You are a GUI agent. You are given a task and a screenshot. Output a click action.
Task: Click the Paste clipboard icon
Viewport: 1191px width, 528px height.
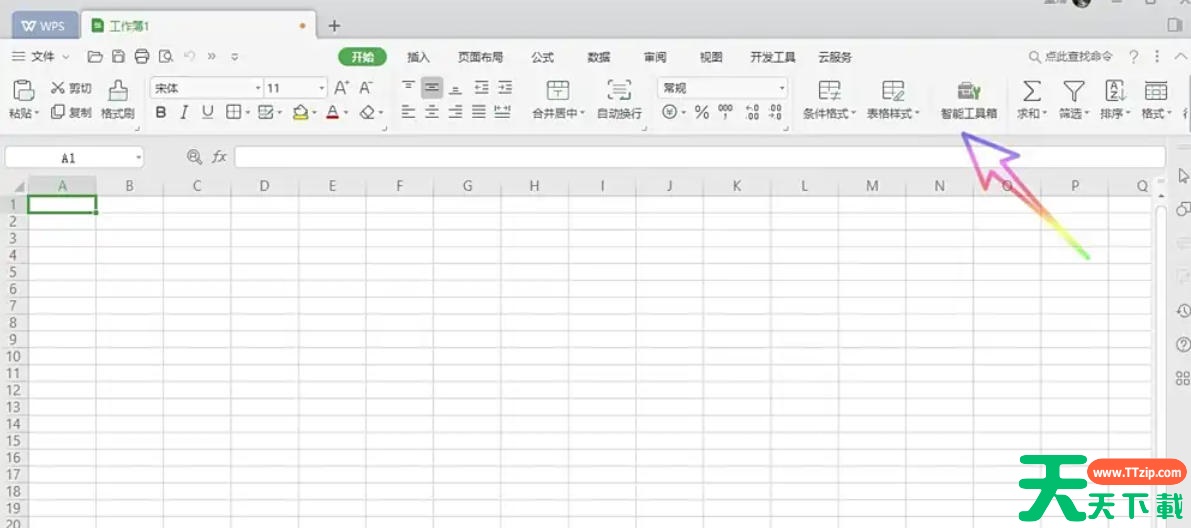point(24,90)
